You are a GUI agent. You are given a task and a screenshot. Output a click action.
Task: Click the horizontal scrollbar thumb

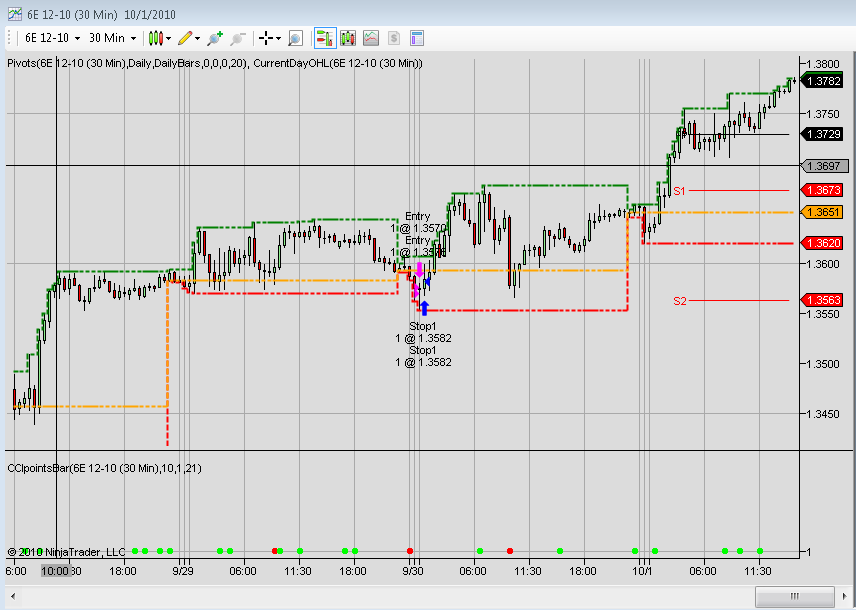pos(795,596)
